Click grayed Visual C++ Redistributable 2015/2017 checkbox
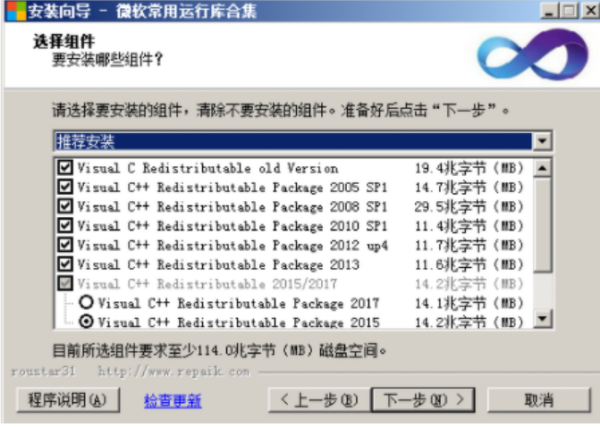The width and height of the screenshot is (600, 427). (65, 284)
